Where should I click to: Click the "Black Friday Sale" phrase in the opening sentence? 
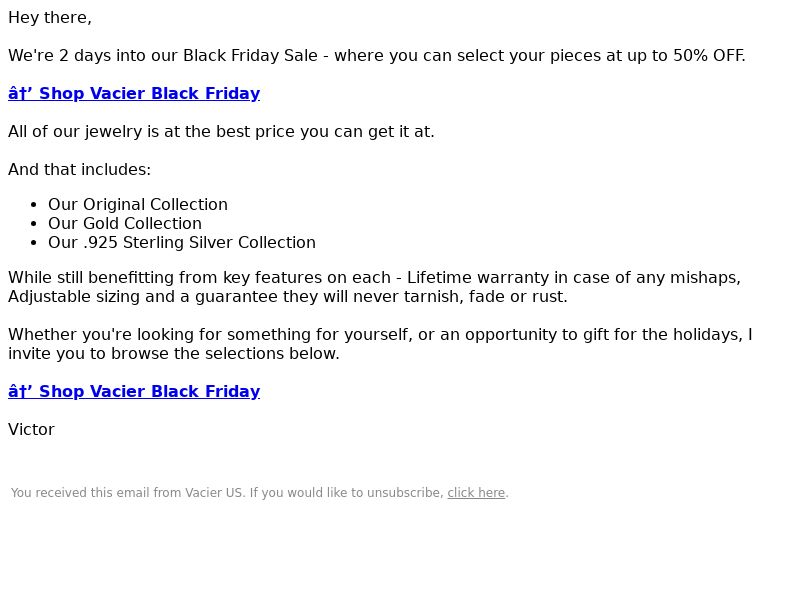point(251,56)
